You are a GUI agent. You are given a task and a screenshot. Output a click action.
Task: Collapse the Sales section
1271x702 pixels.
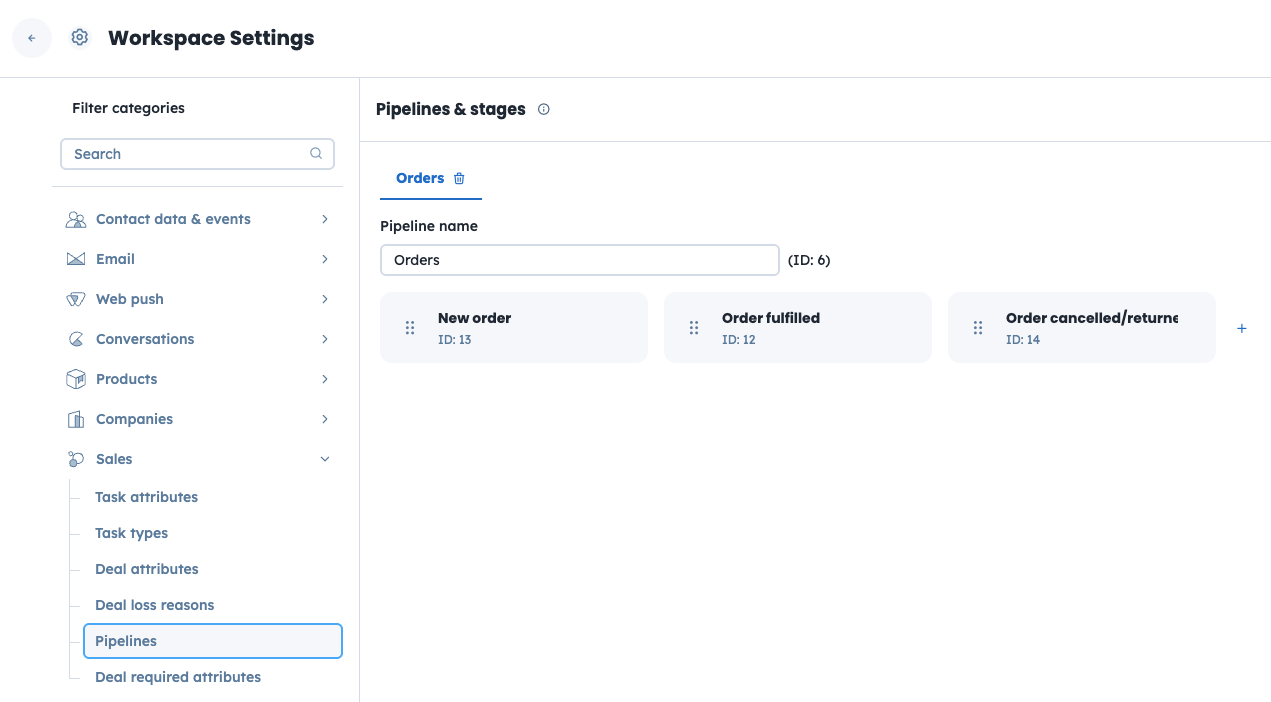pos(324,458)
